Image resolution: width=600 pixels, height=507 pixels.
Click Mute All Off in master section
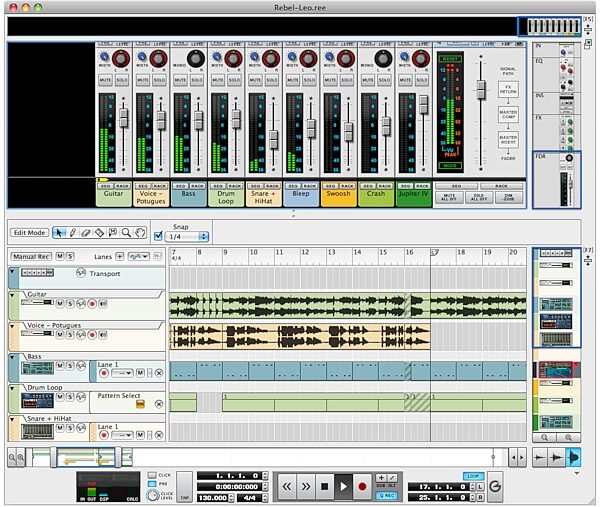click(449, 197)
